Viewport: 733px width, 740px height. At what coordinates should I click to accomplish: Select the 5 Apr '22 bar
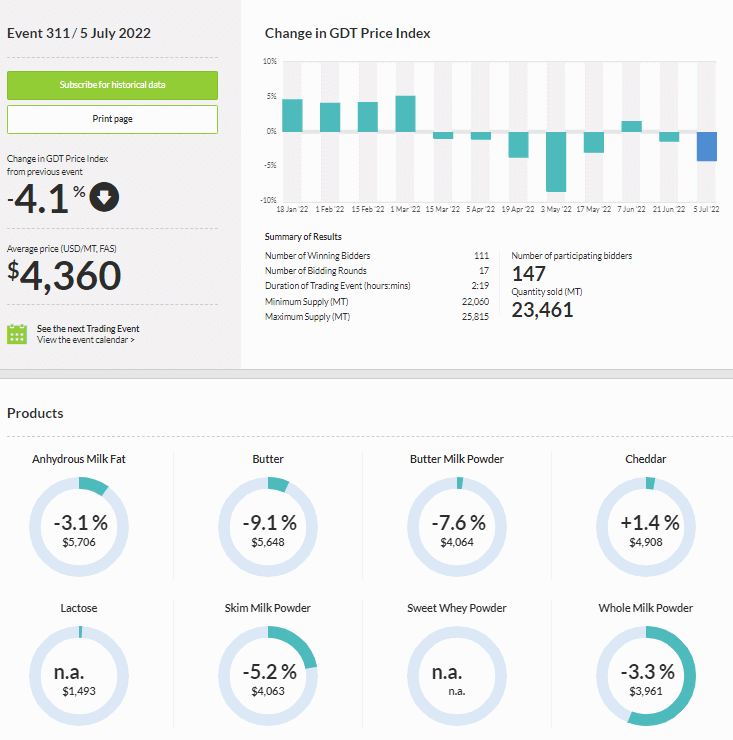pyautogui.click(x=481, y=136)
